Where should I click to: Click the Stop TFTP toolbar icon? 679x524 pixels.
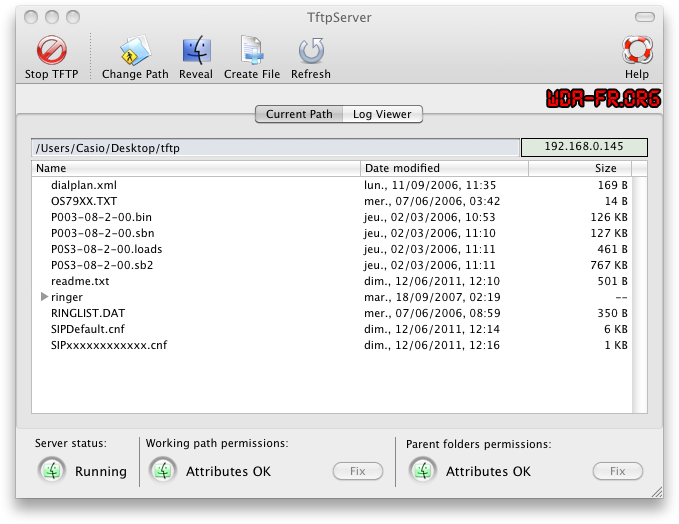pyautogui.click(x=50, y=51)
